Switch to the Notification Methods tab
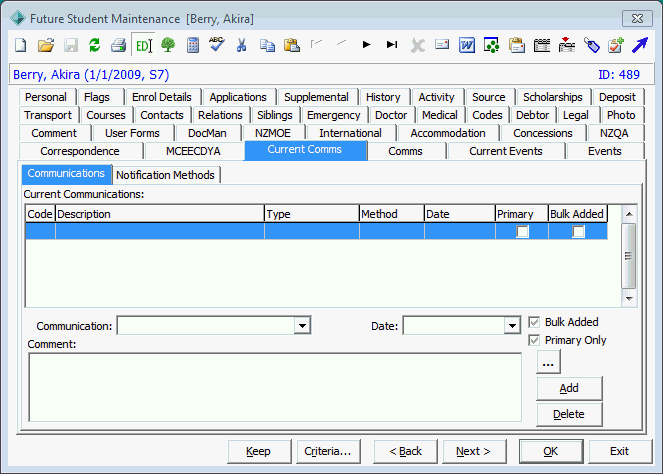The image size is (663, 474). (165, 175)
